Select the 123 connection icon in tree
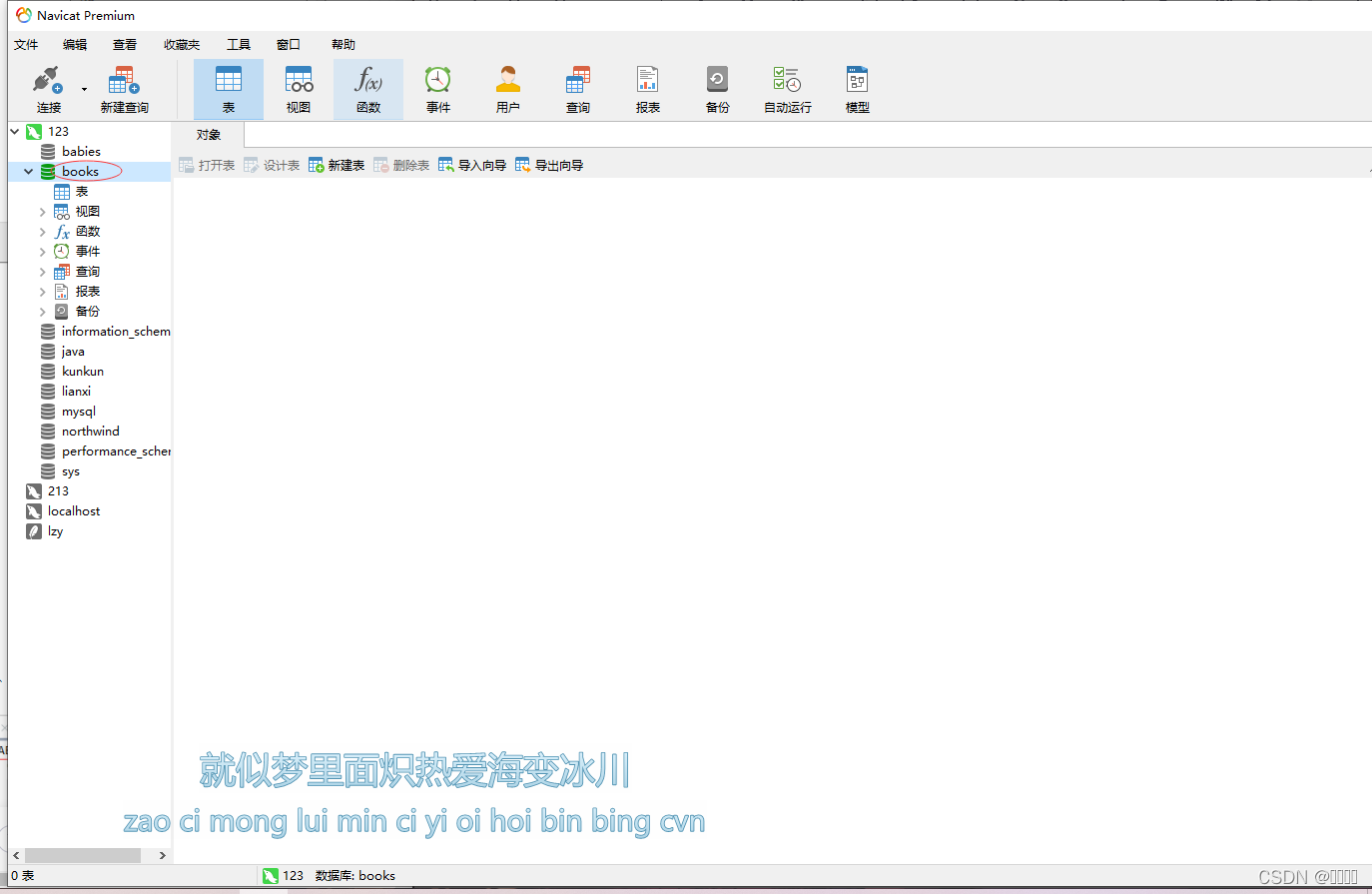The height and width of the screenshot is (894, 1372). tap(34, 131)
